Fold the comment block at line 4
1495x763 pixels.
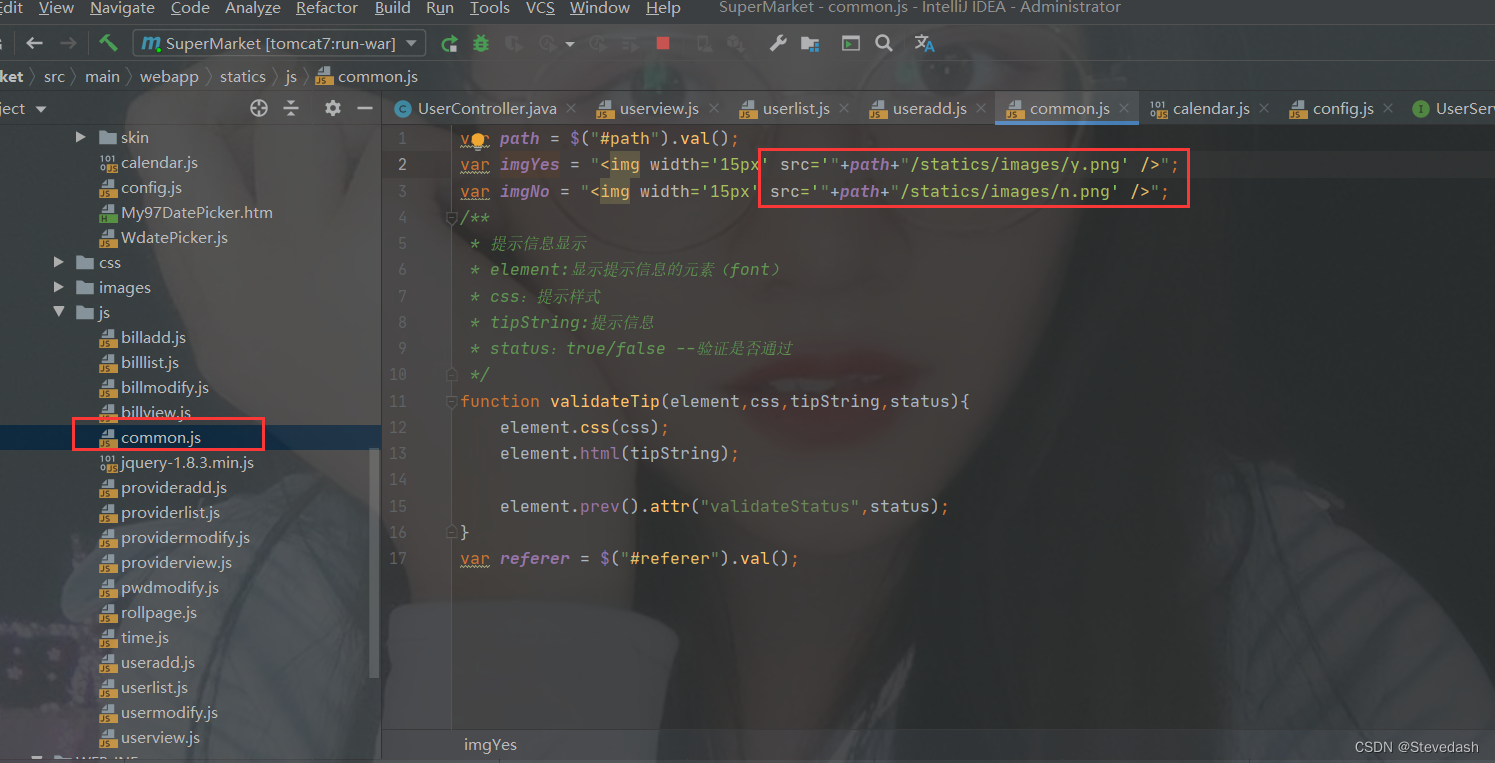click(x=452, y=217)
